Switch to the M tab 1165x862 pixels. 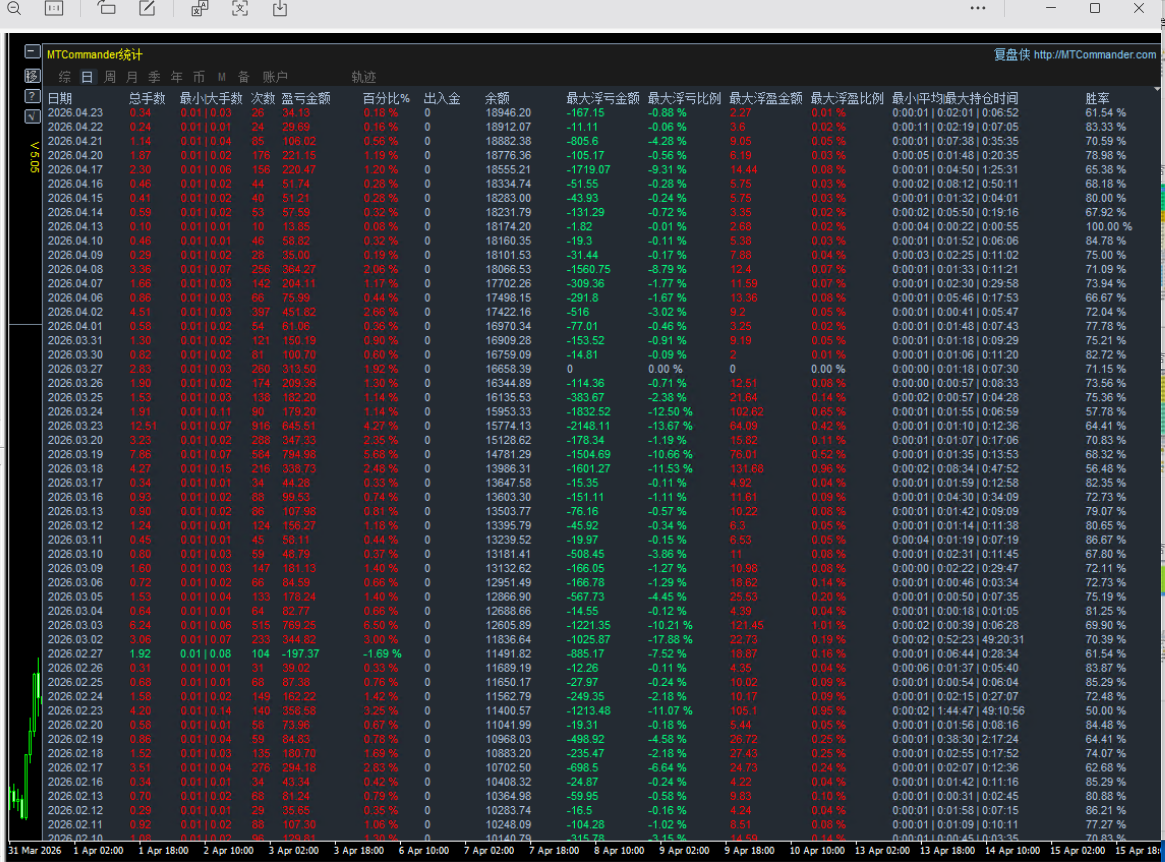coord(221,77)
